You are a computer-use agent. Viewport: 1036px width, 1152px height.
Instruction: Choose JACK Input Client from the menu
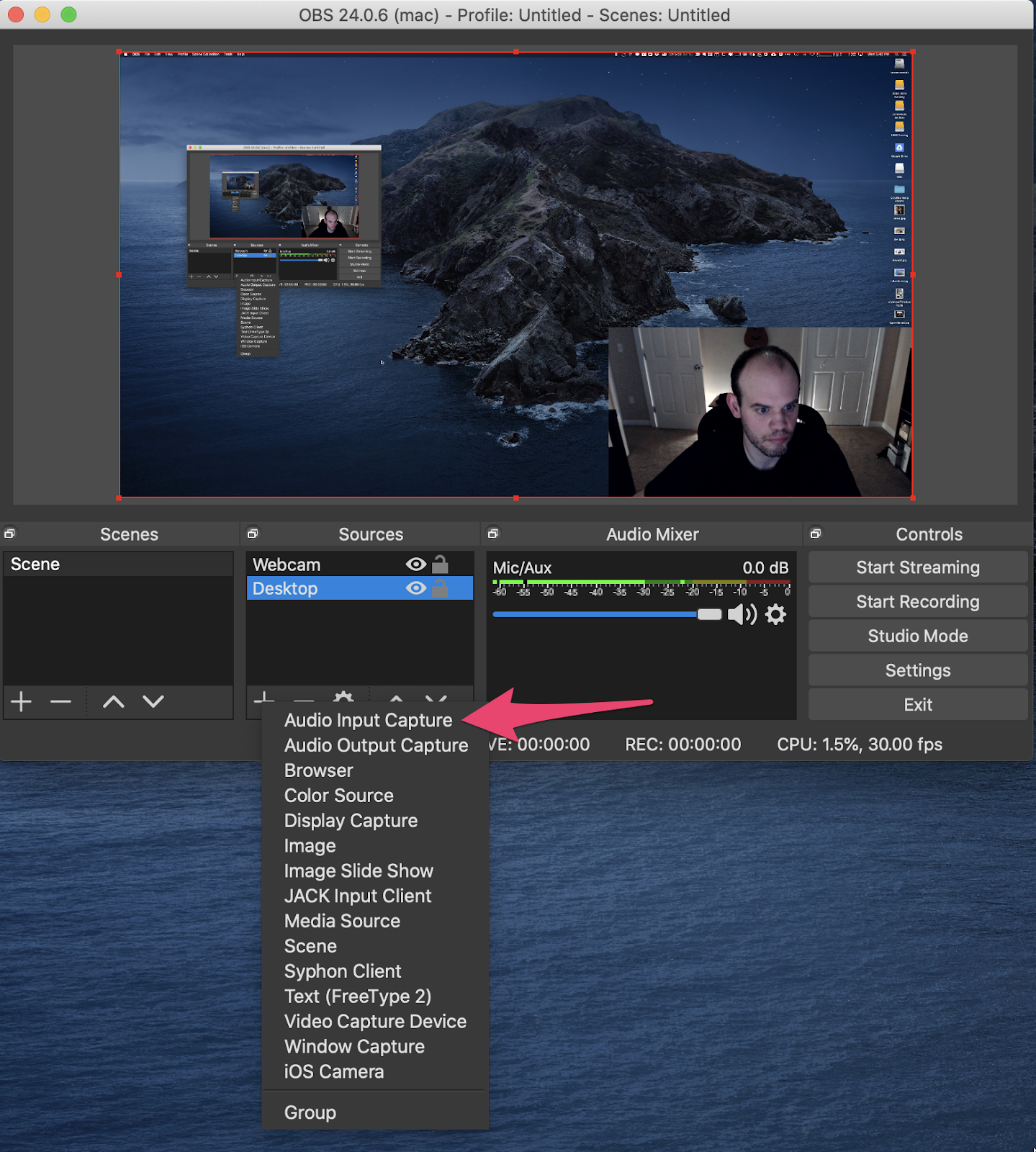(376, 896)
